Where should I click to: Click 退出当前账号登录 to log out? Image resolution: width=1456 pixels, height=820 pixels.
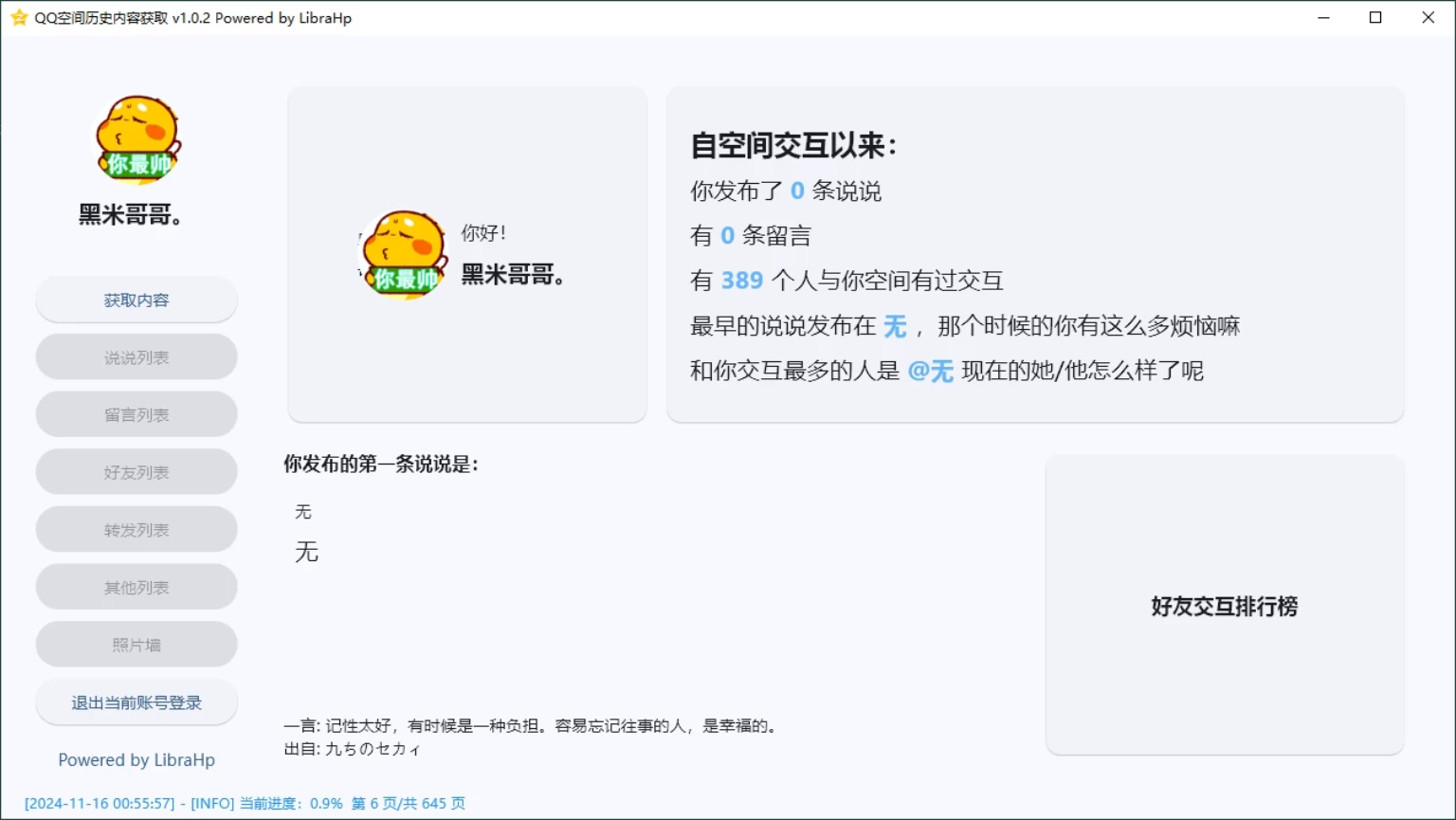tap(136, 702)
